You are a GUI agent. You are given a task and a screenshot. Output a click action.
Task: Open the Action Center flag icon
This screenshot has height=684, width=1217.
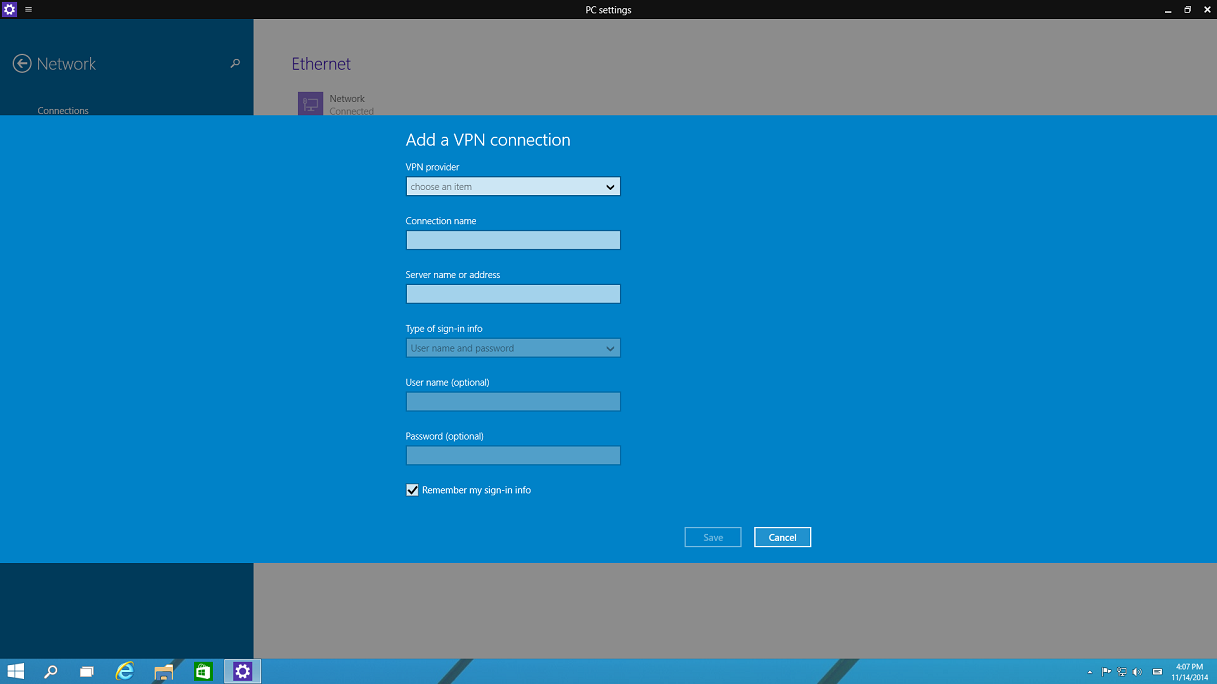[1106, 672]
